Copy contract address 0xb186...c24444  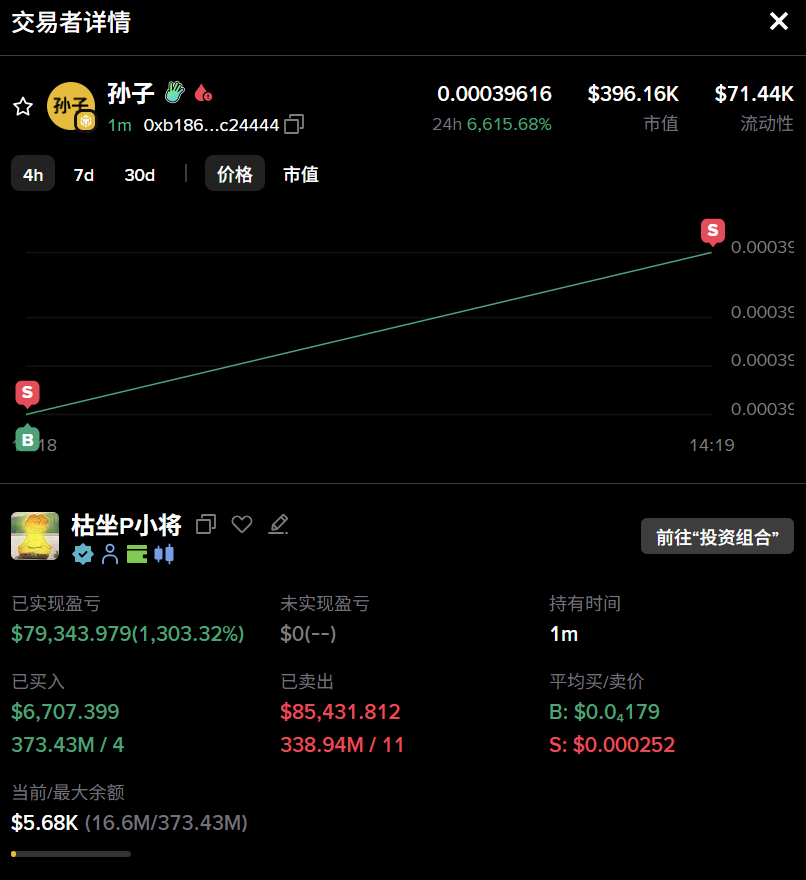tap(294, 124)
